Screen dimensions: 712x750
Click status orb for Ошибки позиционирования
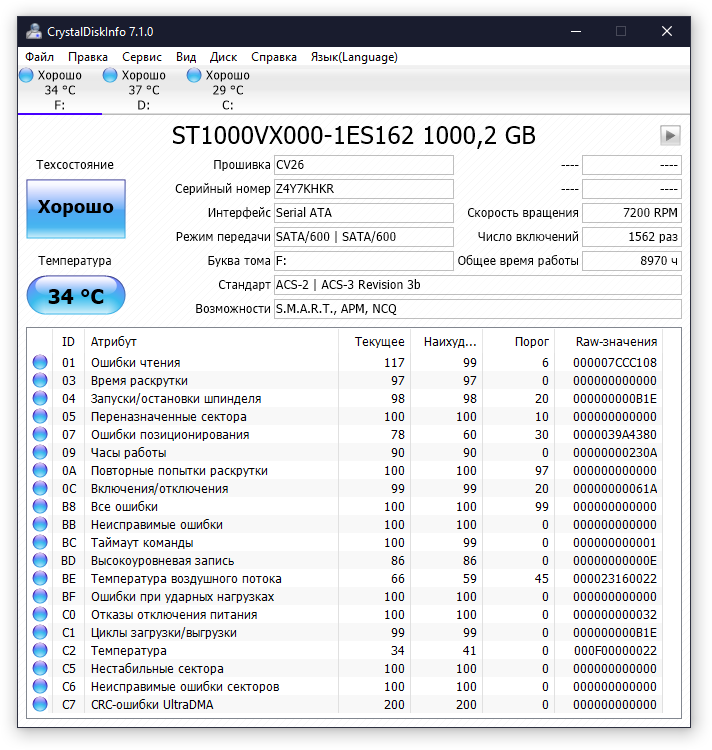pyautogui.click(x=40, y=434)
